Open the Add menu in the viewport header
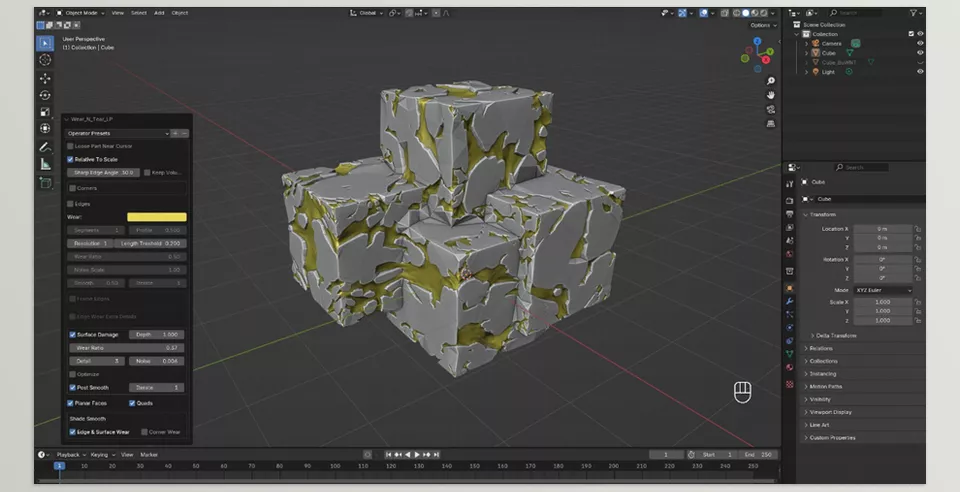Image resolution: width=960 pixels, height=492 pixels. coord(160,13)
